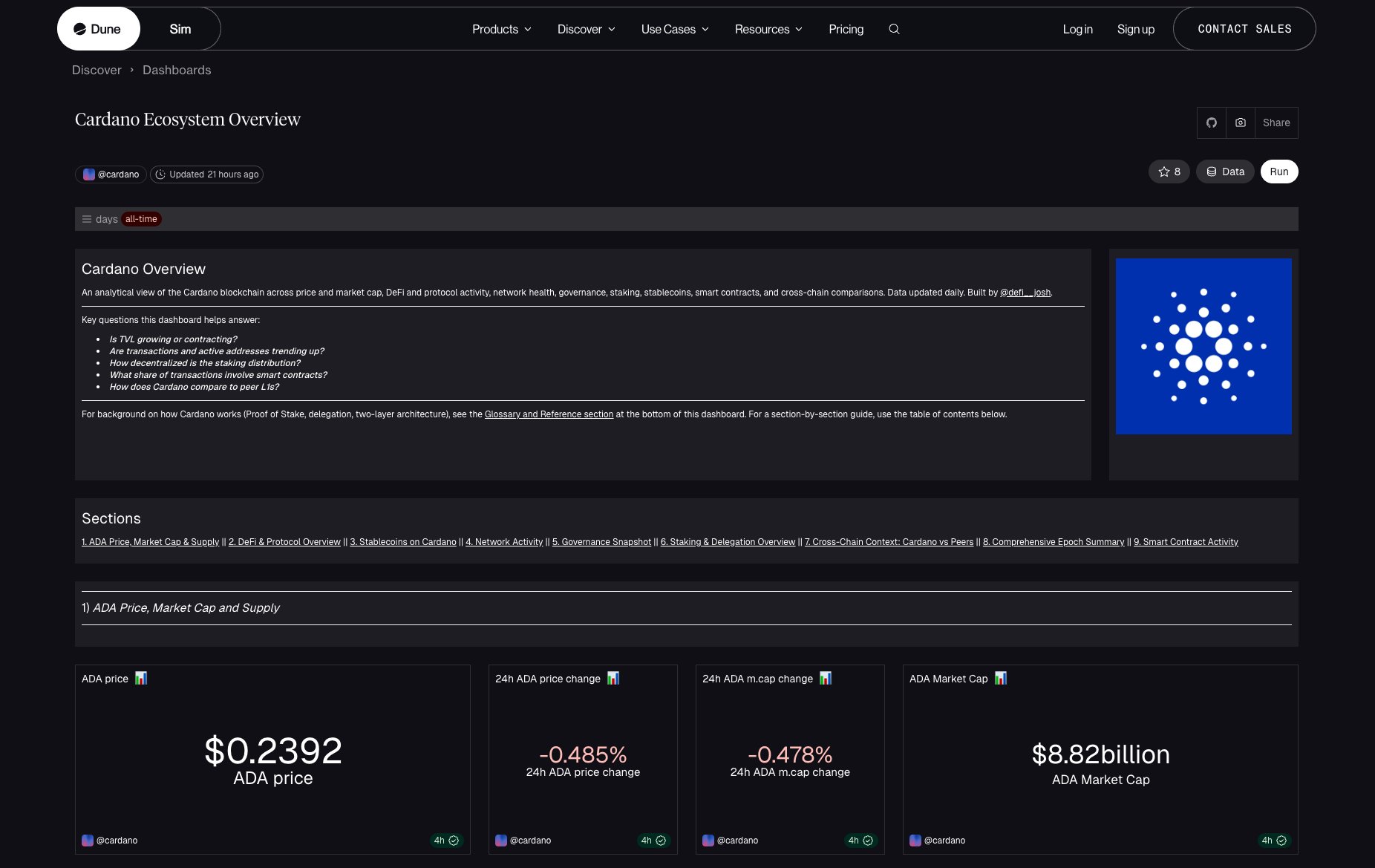The image size is (1375, 868).
Task: Expand the Discover dropdown menu
Action: pyautogui.click(x=586, y=29)
